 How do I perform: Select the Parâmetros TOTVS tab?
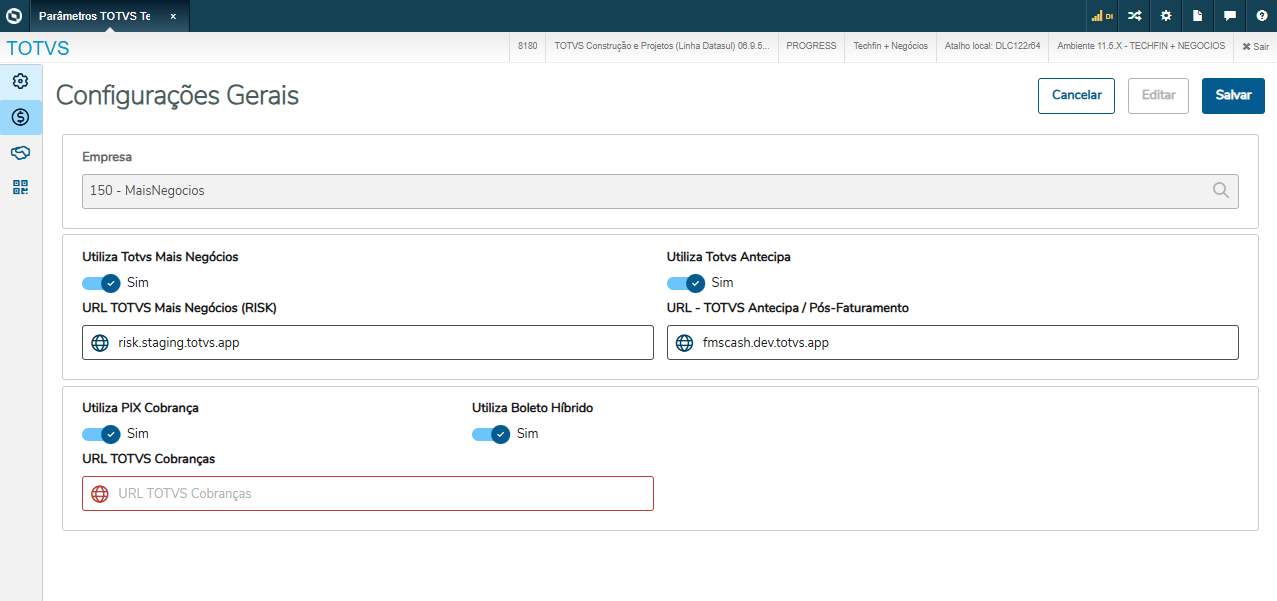[95, 16]
